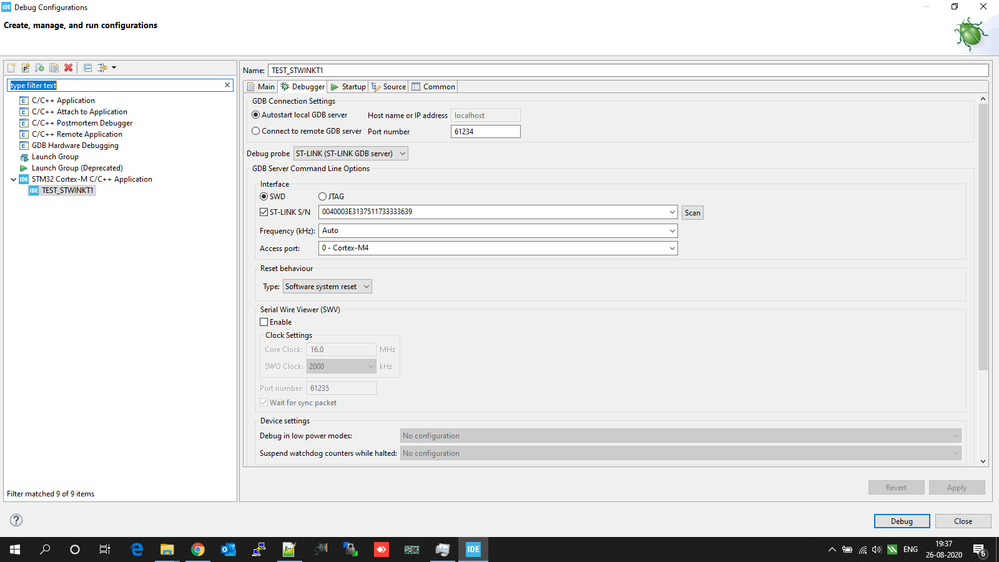Click the Scan button
Viewport: 999px width, 562px height.
point(693,213)
